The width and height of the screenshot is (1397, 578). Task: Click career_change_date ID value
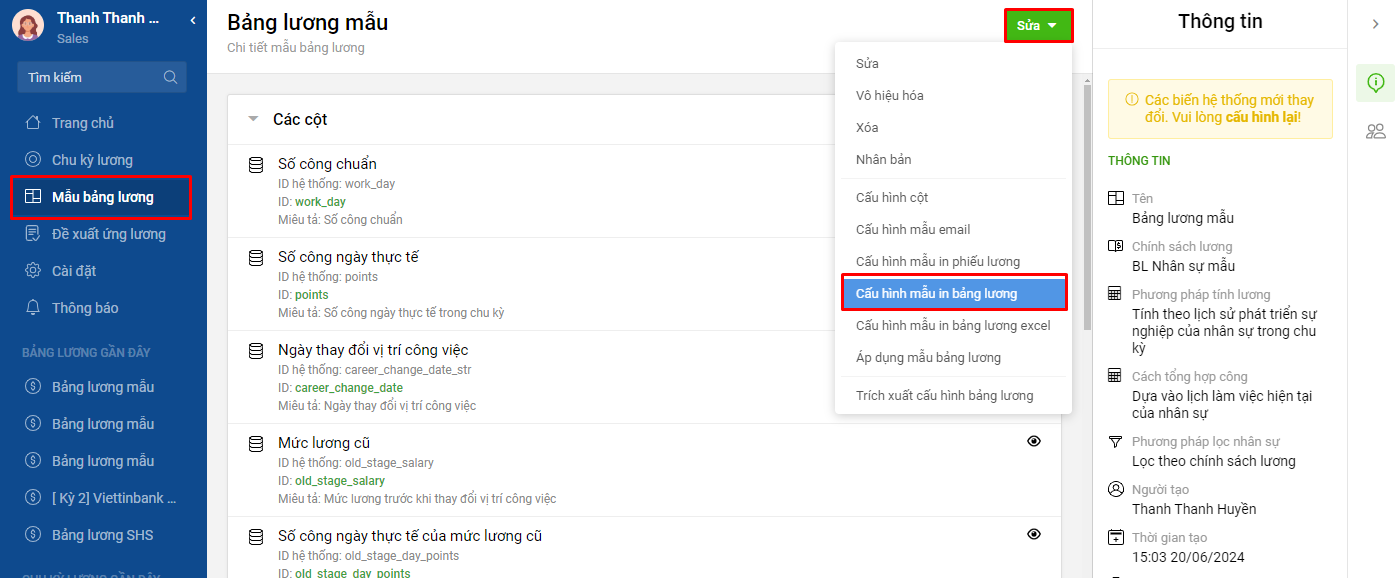click(349, 388)
